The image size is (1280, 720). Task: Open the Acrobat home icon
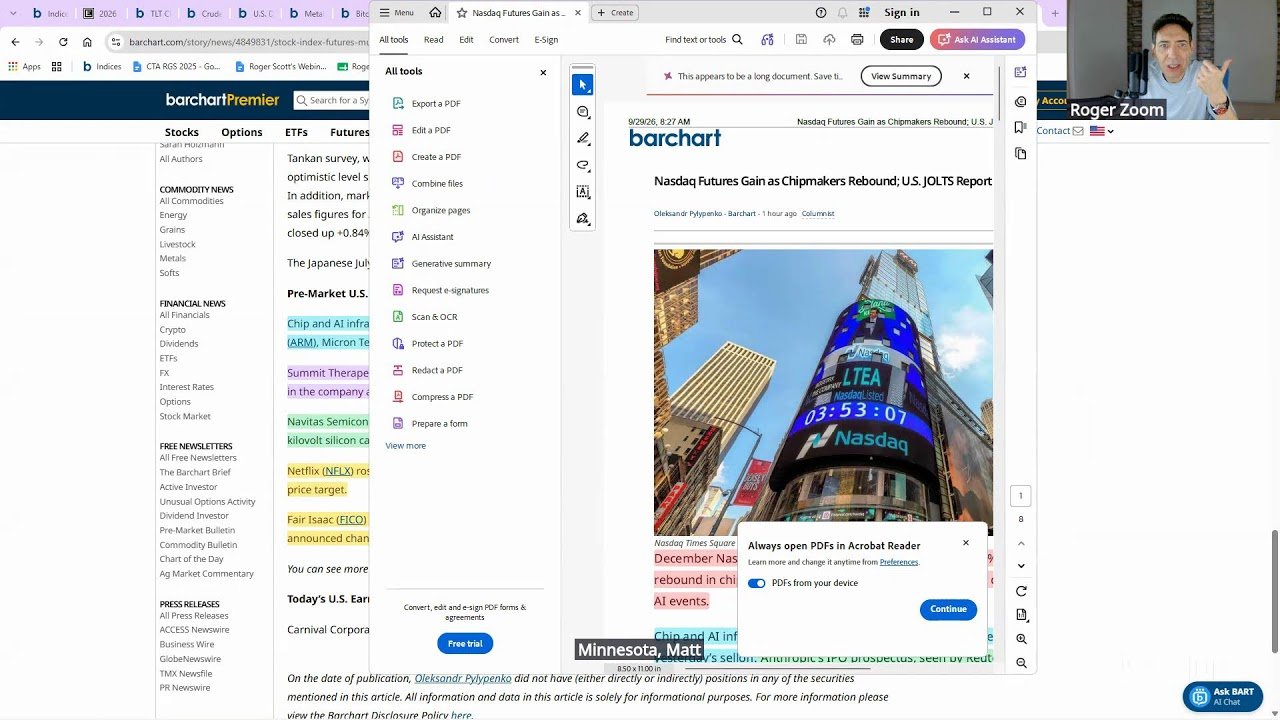point(435,12)
